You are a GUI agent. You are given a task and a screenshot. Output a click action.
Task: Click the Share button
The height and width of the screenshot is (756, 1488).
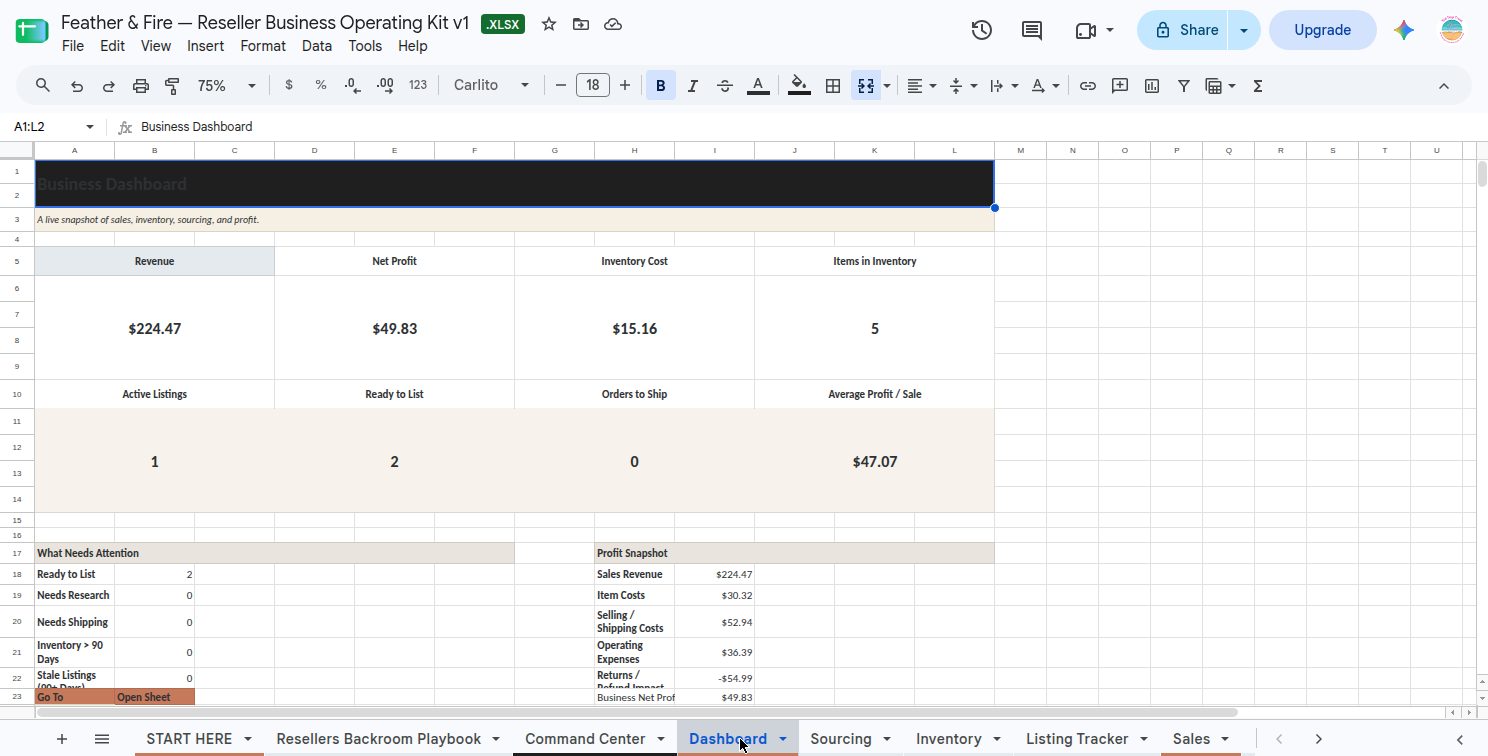(1186, 30)
